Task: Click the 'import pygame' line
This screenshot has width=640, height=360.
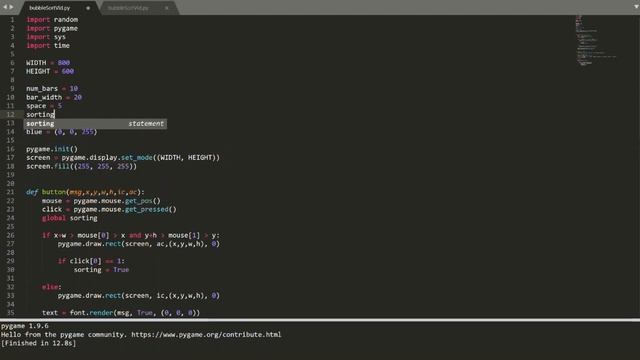Action: coord(52,28)
